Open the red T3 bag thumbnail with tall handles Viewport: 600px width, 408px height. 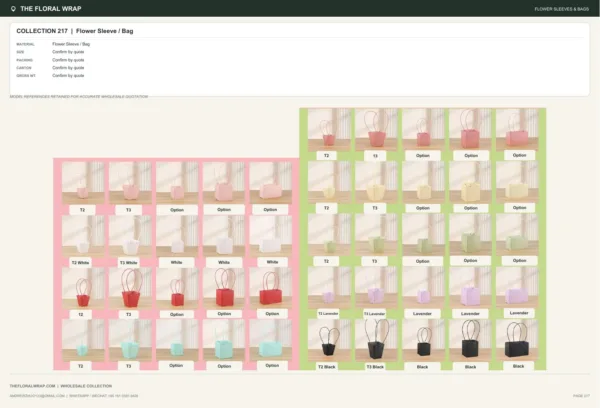(x=130, y=288)
